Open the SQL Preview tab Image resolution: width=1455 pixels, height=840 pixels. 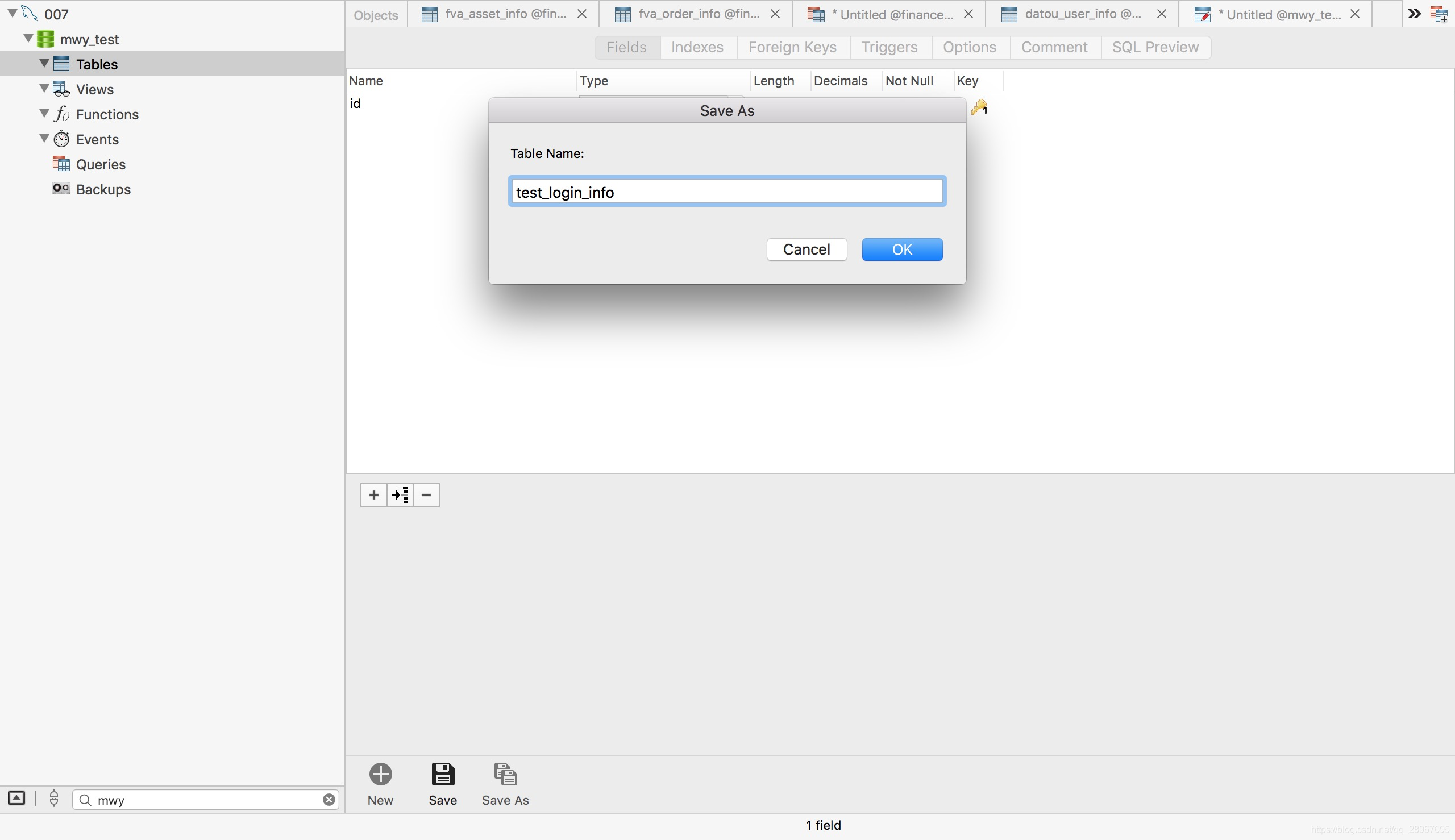(x=1155, y=47)
